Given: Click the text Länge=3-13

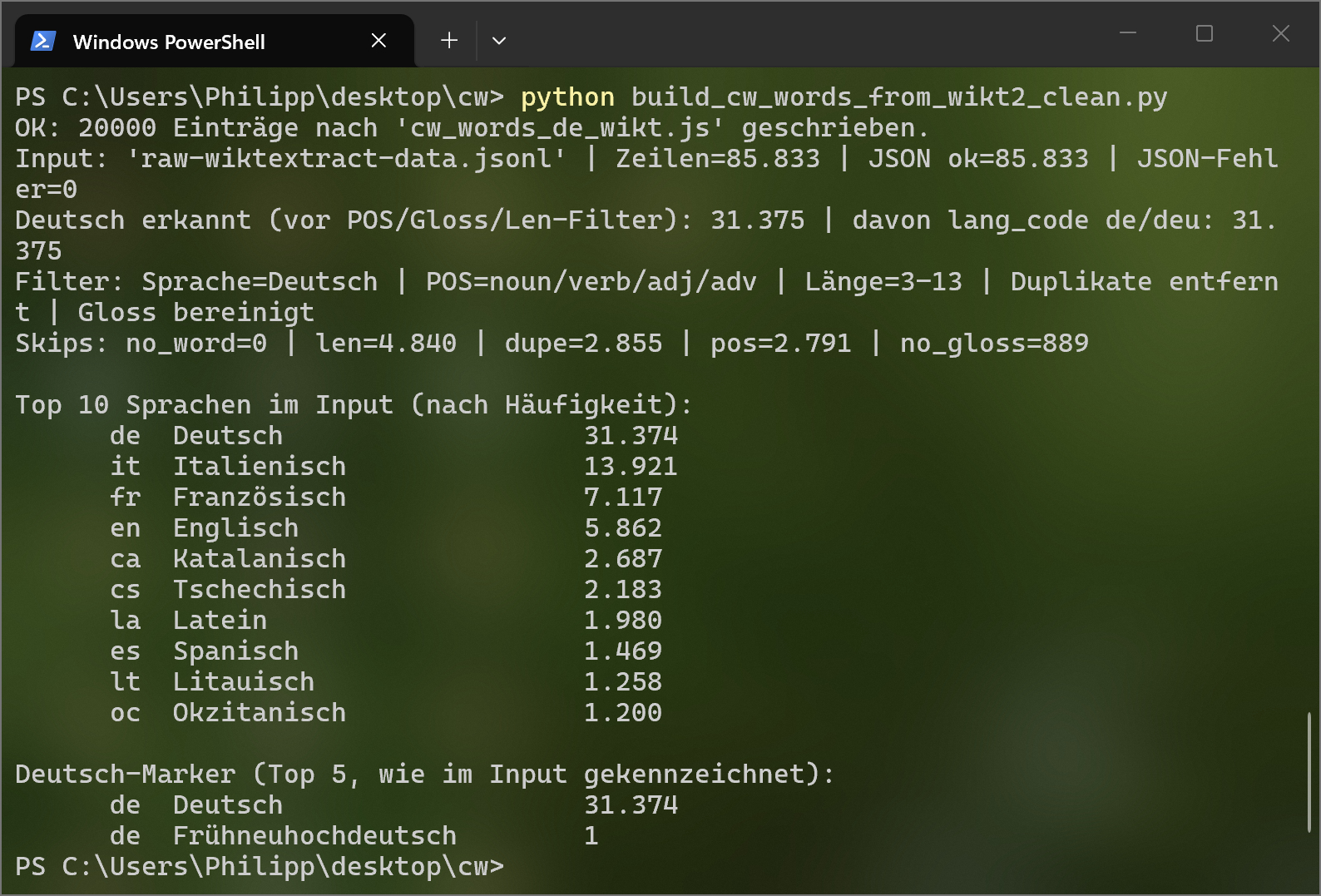Looking at the screenshot, I should (883, 282).
